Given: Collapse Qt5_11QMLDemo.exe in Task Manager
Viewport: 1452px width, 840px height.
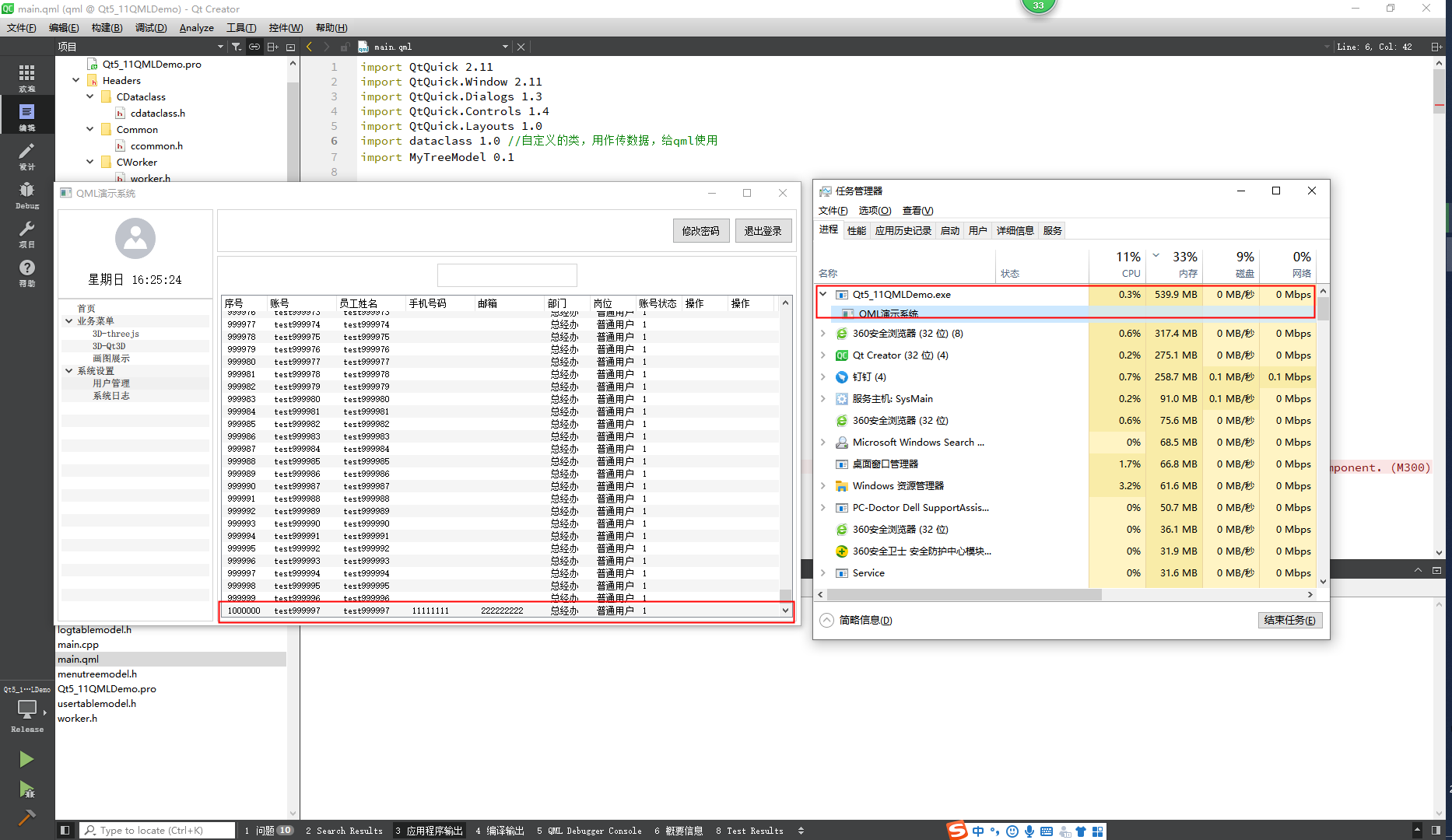Looking at the screenshot, I should tap(823, 295).
